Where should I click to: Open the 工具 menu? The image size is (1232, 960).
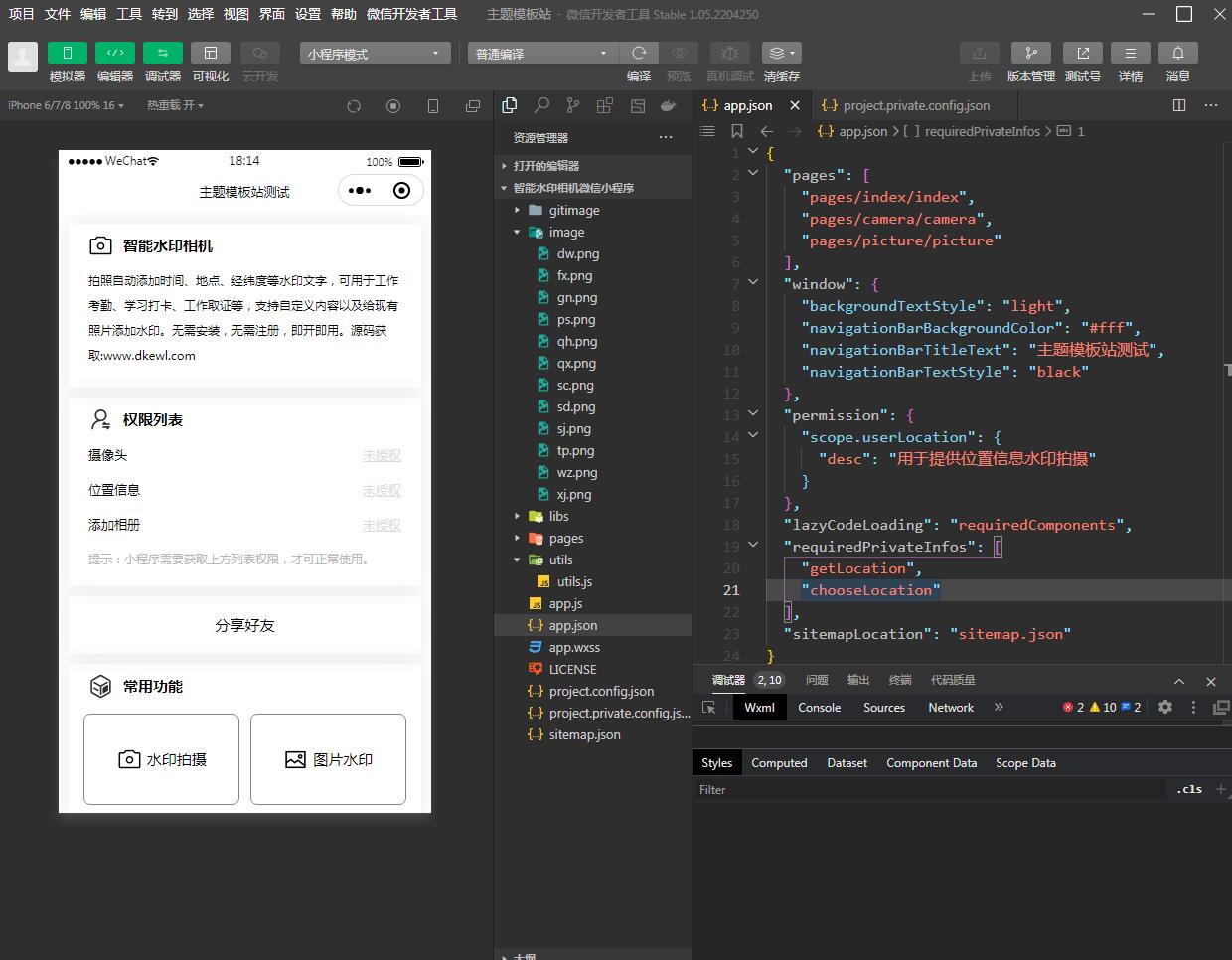pyautogui.click(x=129, y=14)
